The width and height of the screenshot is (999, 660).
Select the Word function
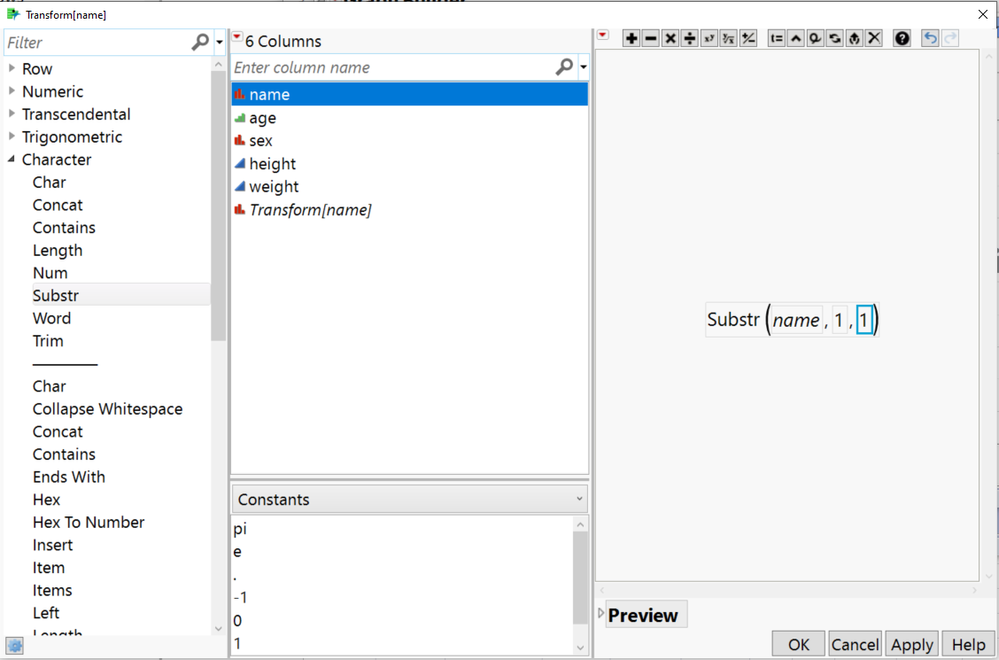pos(52,318)
